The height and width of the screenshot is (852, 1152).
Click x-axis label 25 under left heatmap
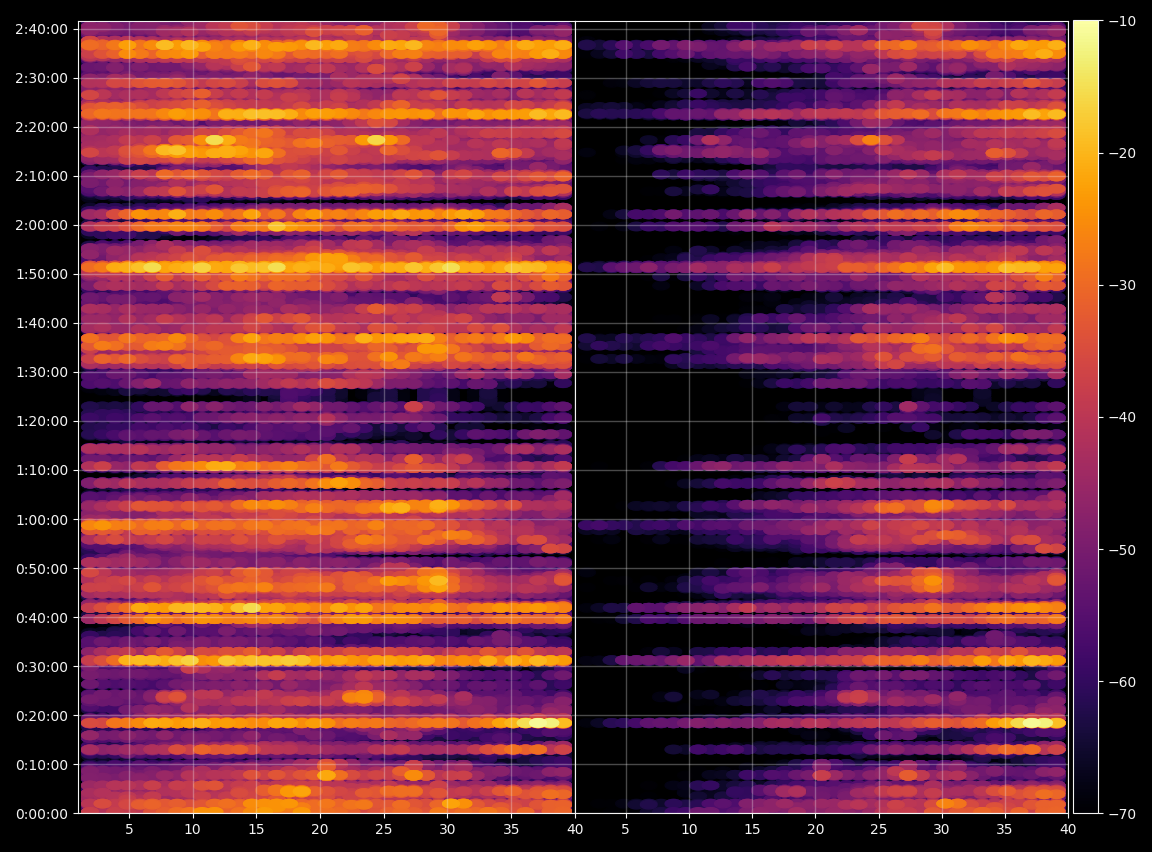click(x=384, y=829)
